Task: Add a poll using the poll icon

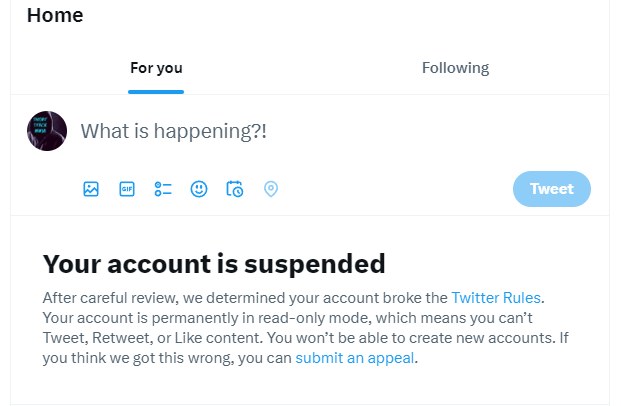Action: click(x=163, y=189)
